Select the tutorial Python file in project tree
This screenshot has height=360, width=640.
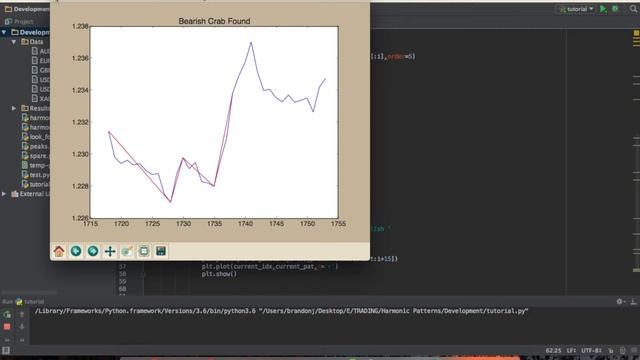36,184
